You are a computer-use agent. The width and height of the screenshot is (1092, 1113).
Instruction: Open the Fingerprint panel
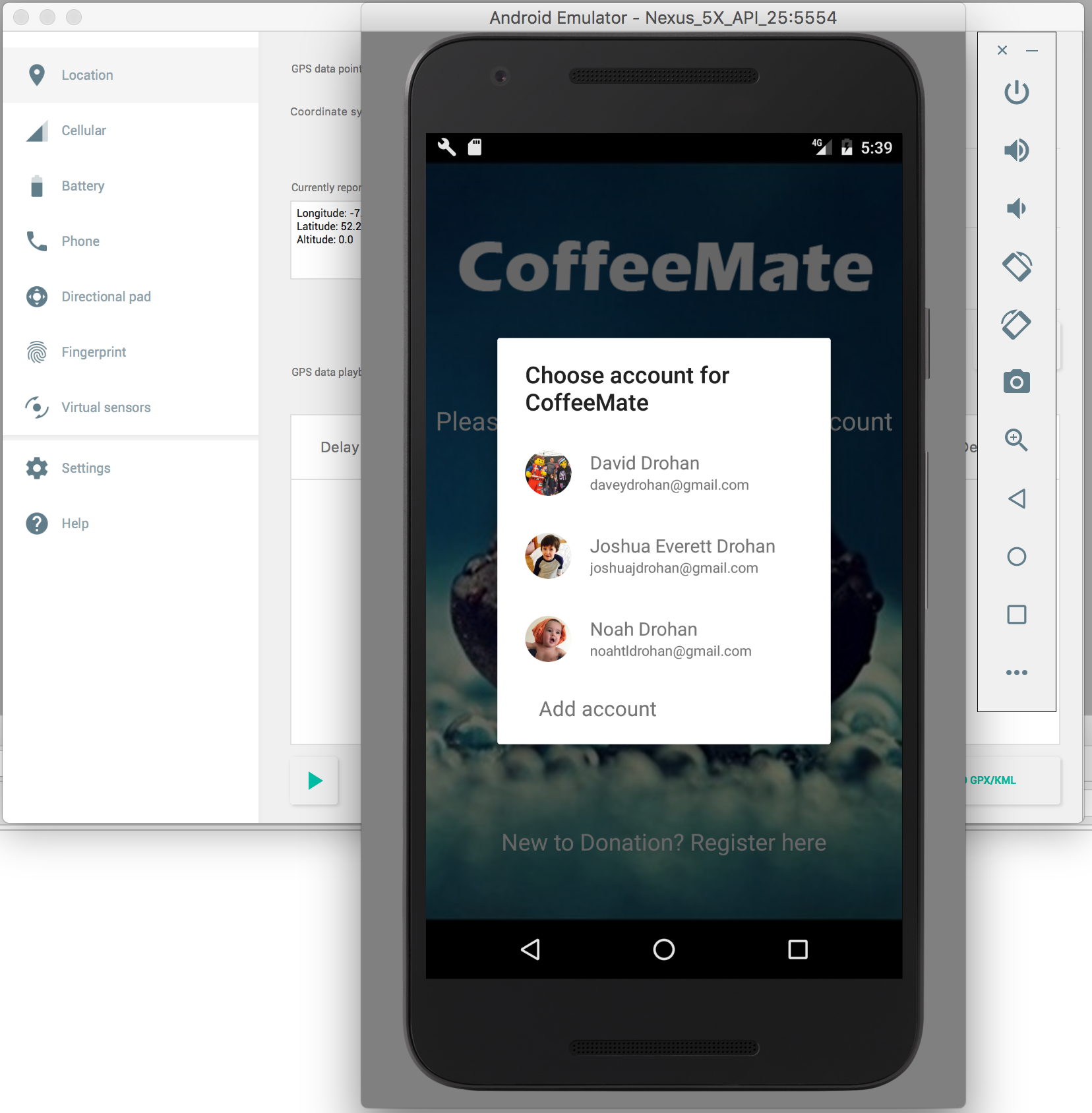click(x=94, y=352)
